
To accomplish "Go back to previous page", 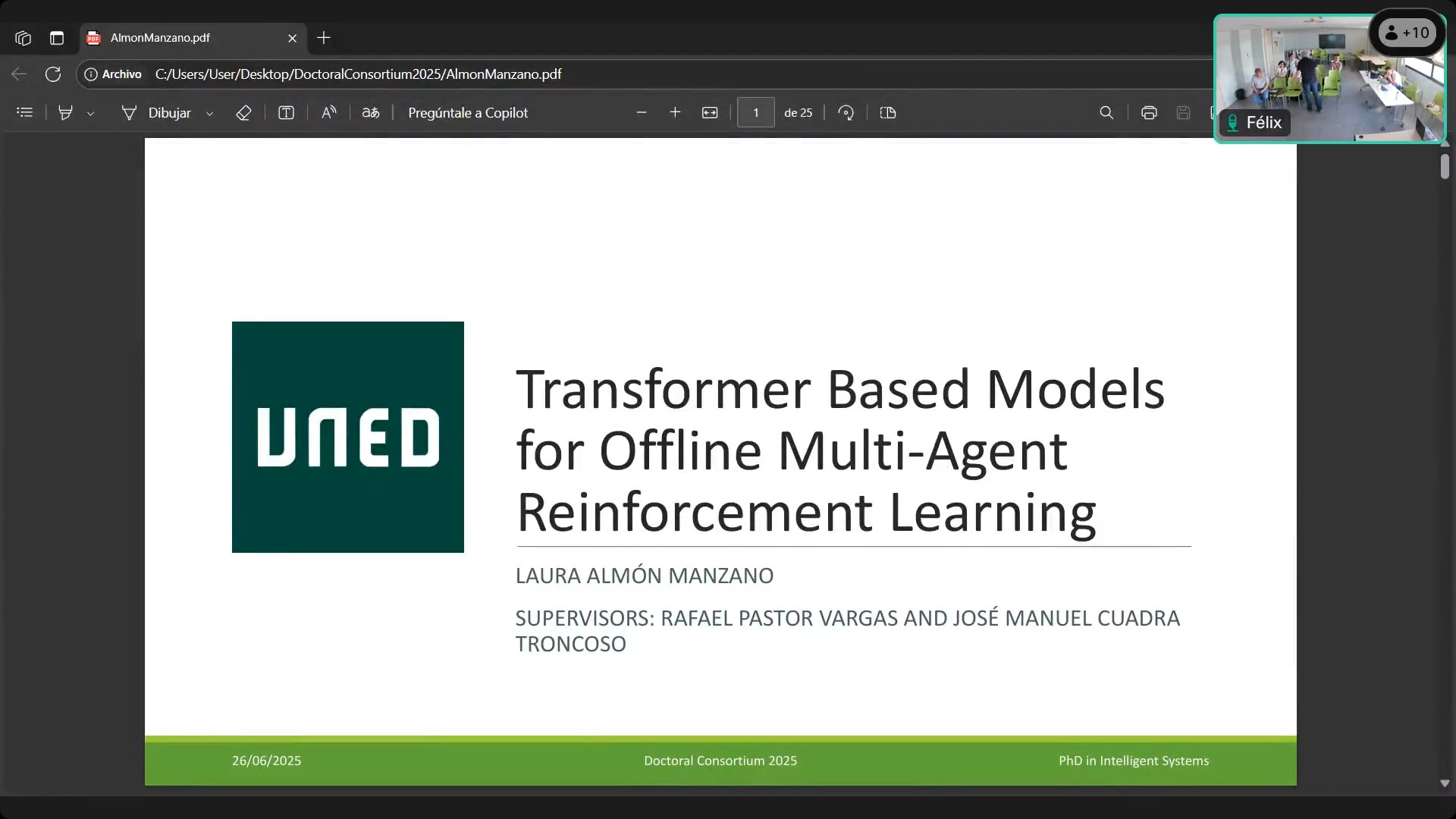I will tap(19, 74).
